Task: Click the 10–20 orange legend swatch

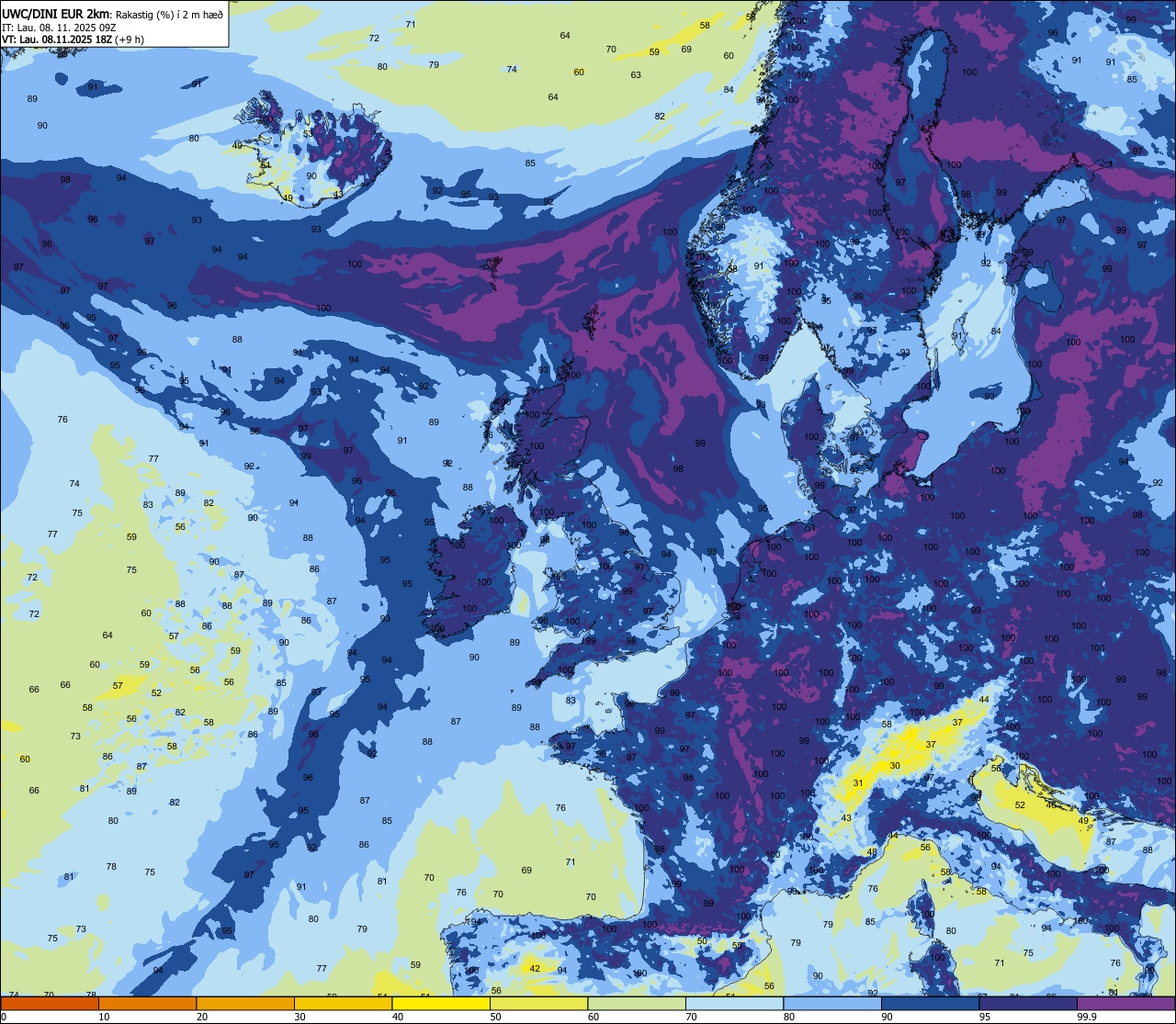Action: 147,1003
